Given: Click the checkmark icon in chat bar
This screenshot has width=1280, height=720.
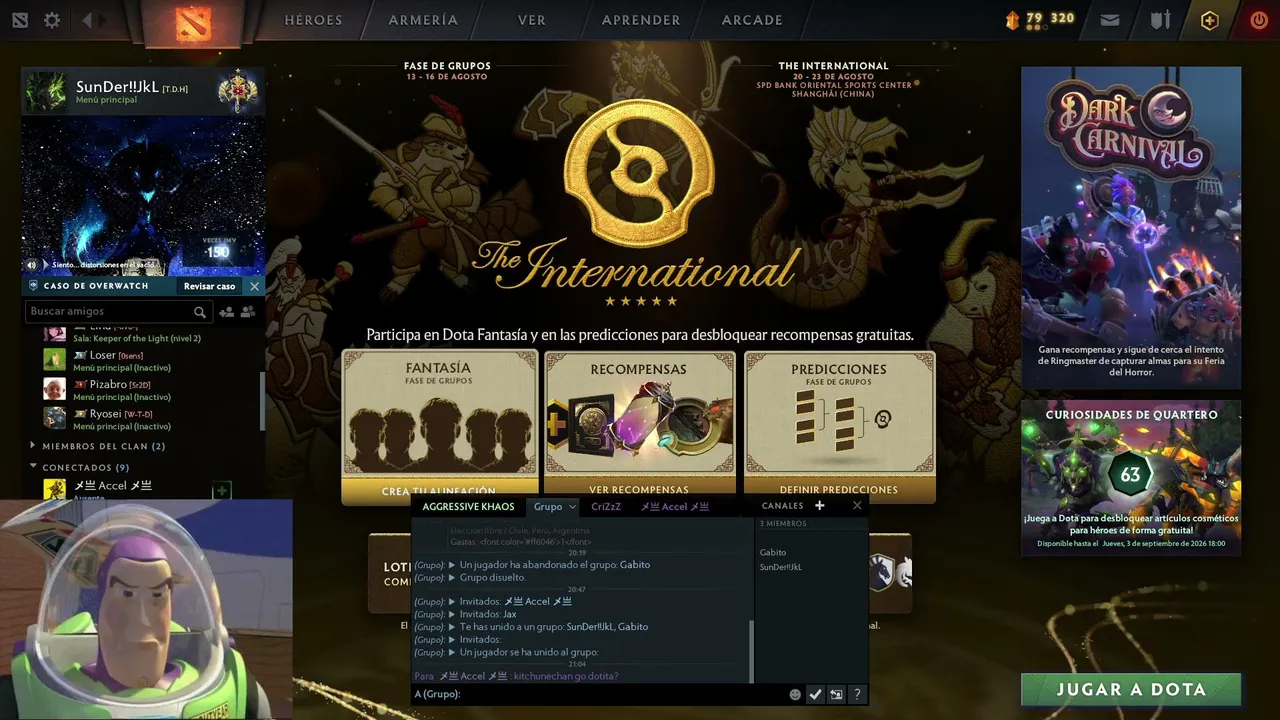Looking at the screenshot, I should coord(815,694).
